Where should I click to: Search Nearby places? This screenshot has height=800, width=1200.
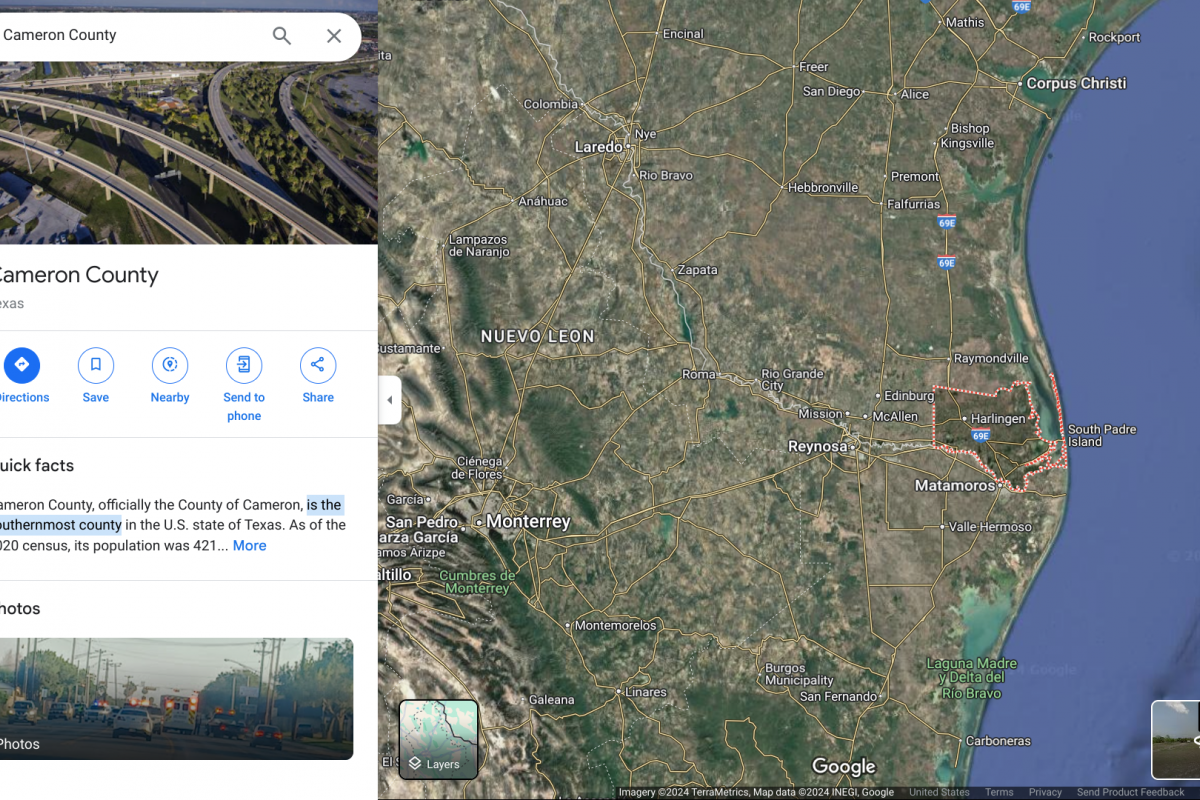(170, 377)
